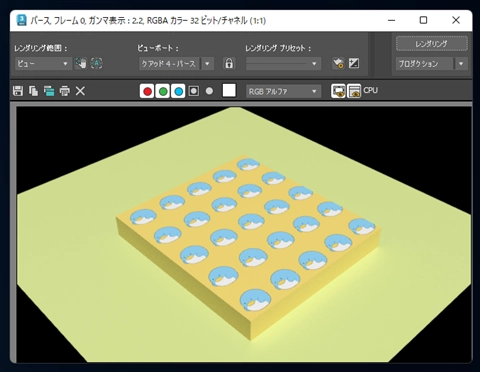The width and height of the screenshot is (480, 372).
Task: Toggle the UI frame buffer icon beside CPU
Action: (x=354, y=91)
